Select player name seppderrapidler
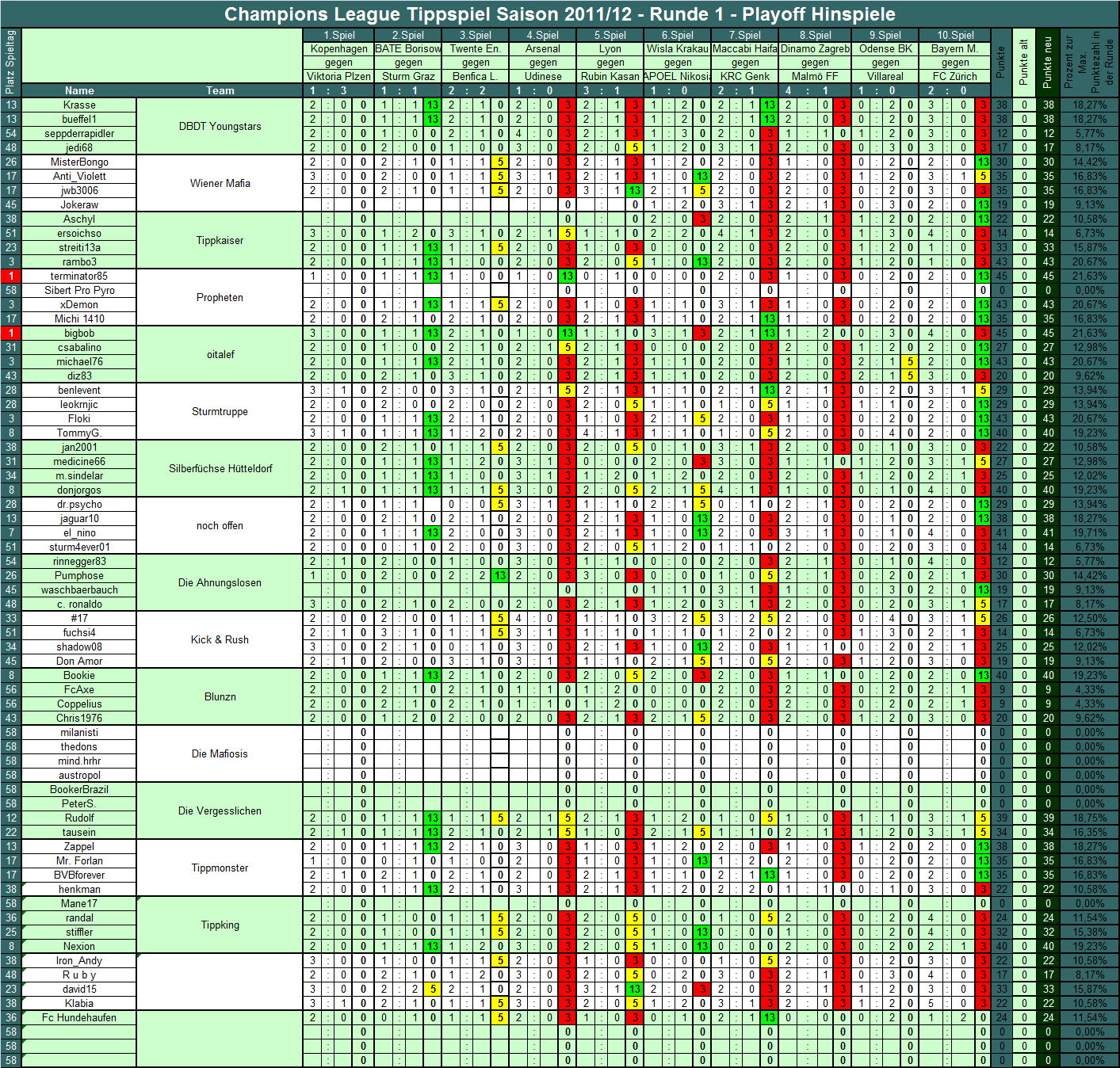 coord(79,133)
